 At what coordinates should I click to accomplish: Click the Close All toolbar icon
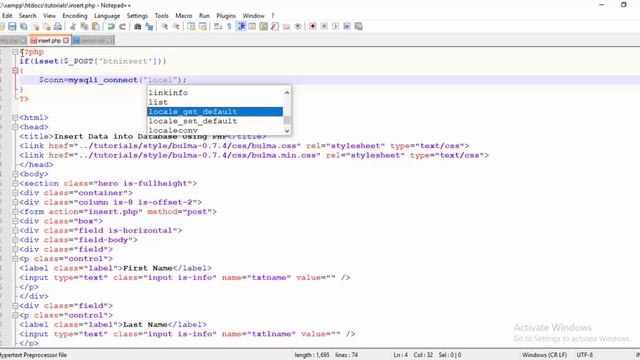47,27
